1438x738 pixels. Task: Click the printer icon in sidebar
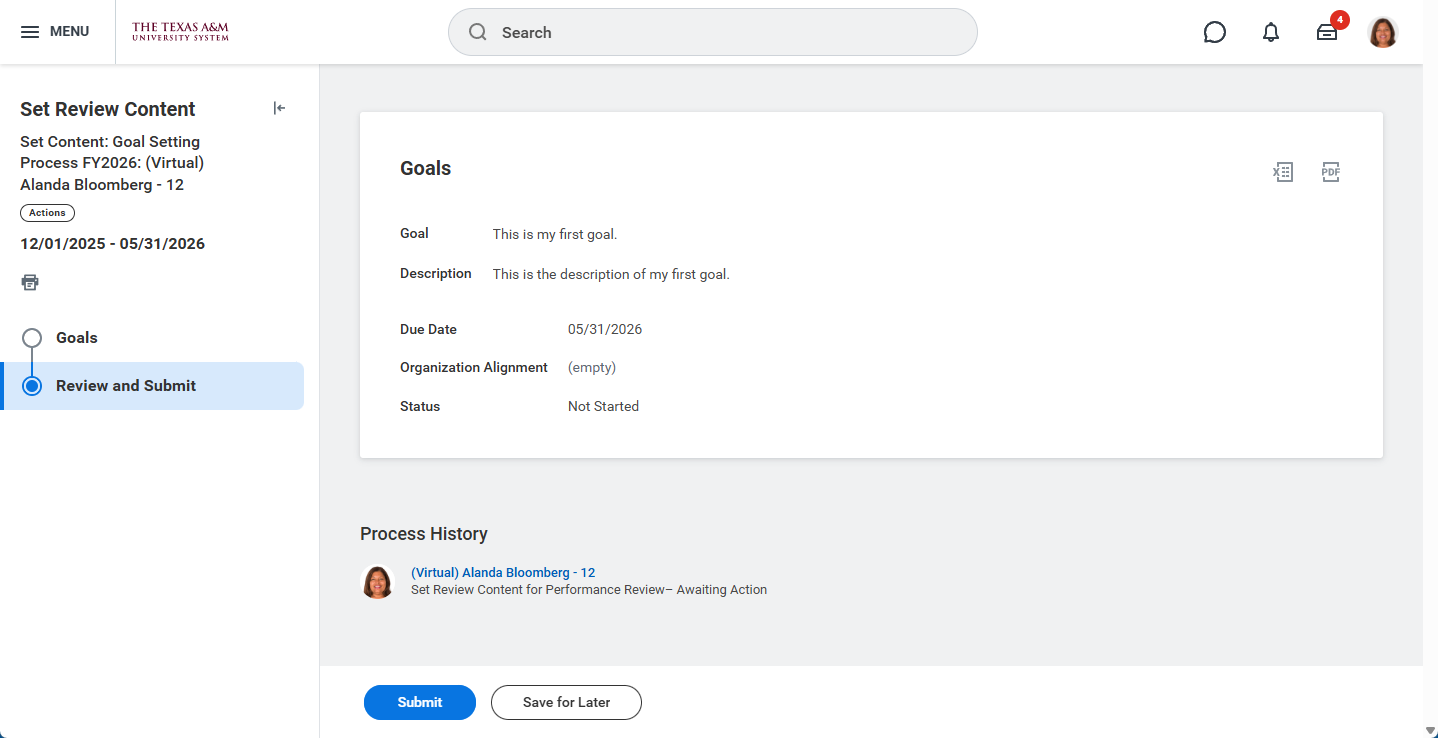coord(30,282)
